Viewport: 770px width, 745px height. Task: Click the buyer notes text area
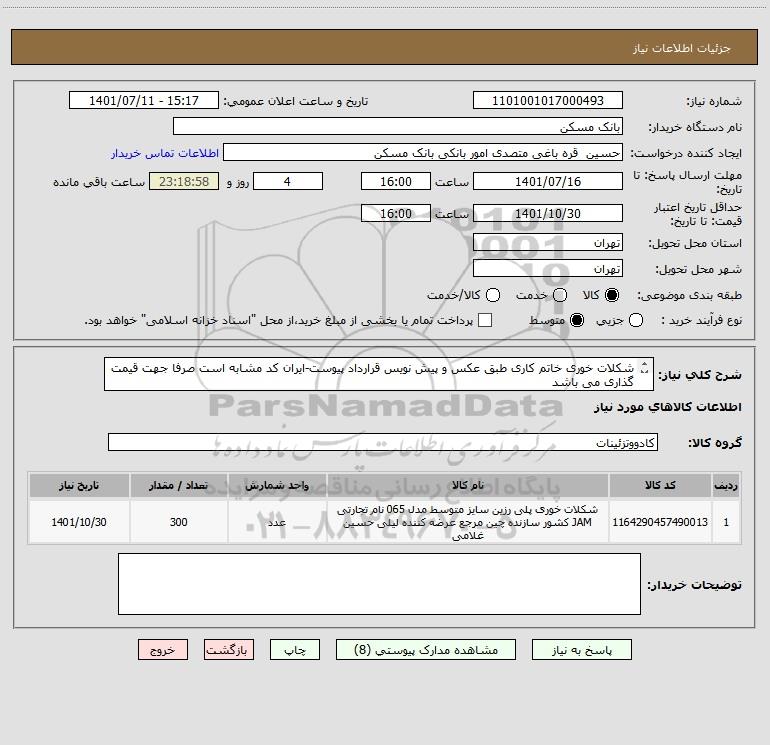pos(379,584)
